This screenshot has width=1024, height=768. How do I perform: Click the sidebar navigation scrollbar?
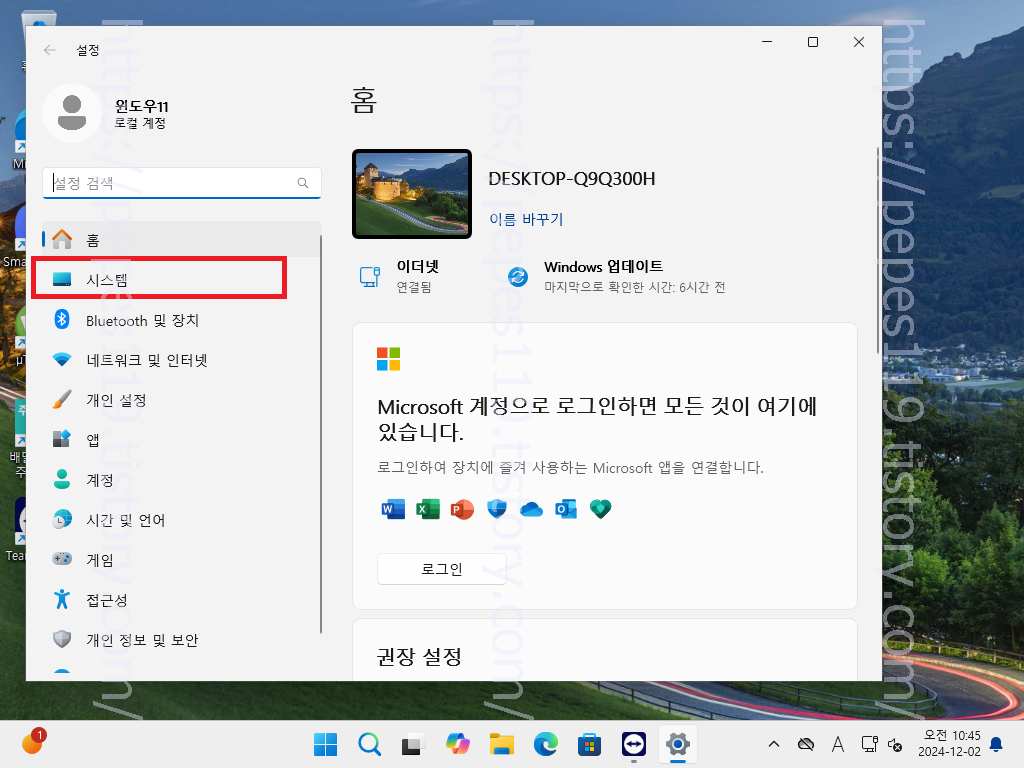tap(321, 434)
